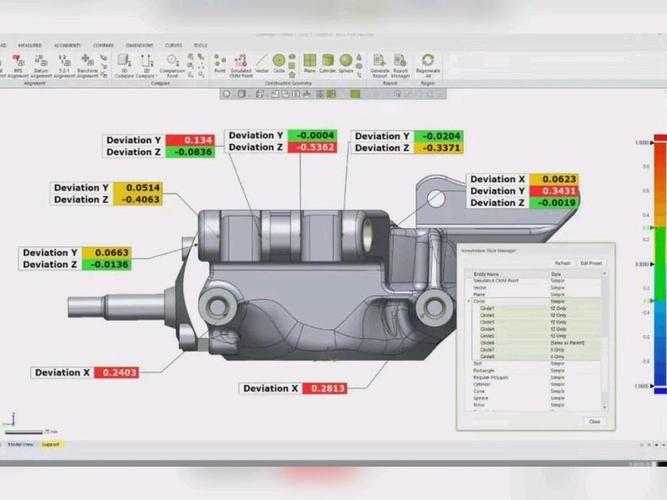
Task: Select the Transform Alignment tool
Action: coord(87,66)
